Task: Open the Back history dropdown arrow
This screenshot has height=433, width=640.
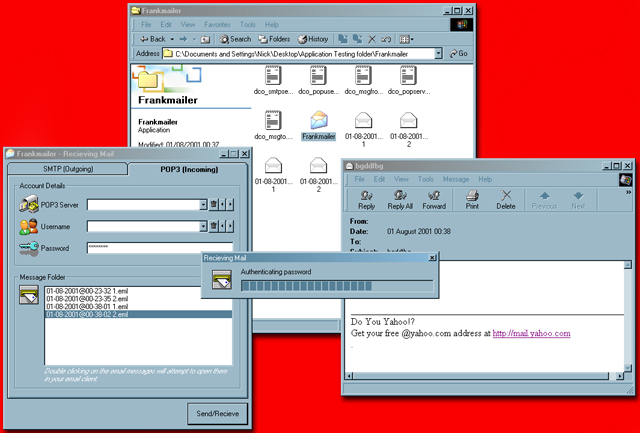Action: click(172, 39)
